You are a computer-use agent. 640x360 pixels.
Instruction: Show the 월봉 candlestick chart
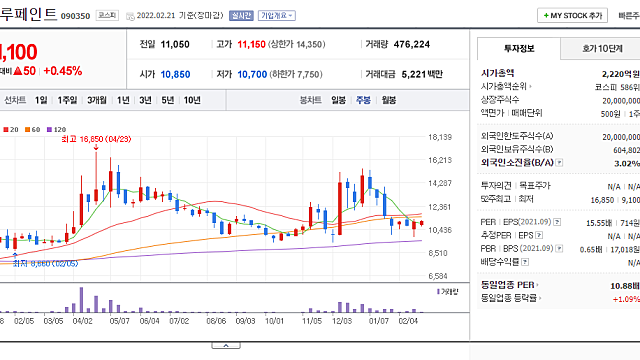point(389,100)
